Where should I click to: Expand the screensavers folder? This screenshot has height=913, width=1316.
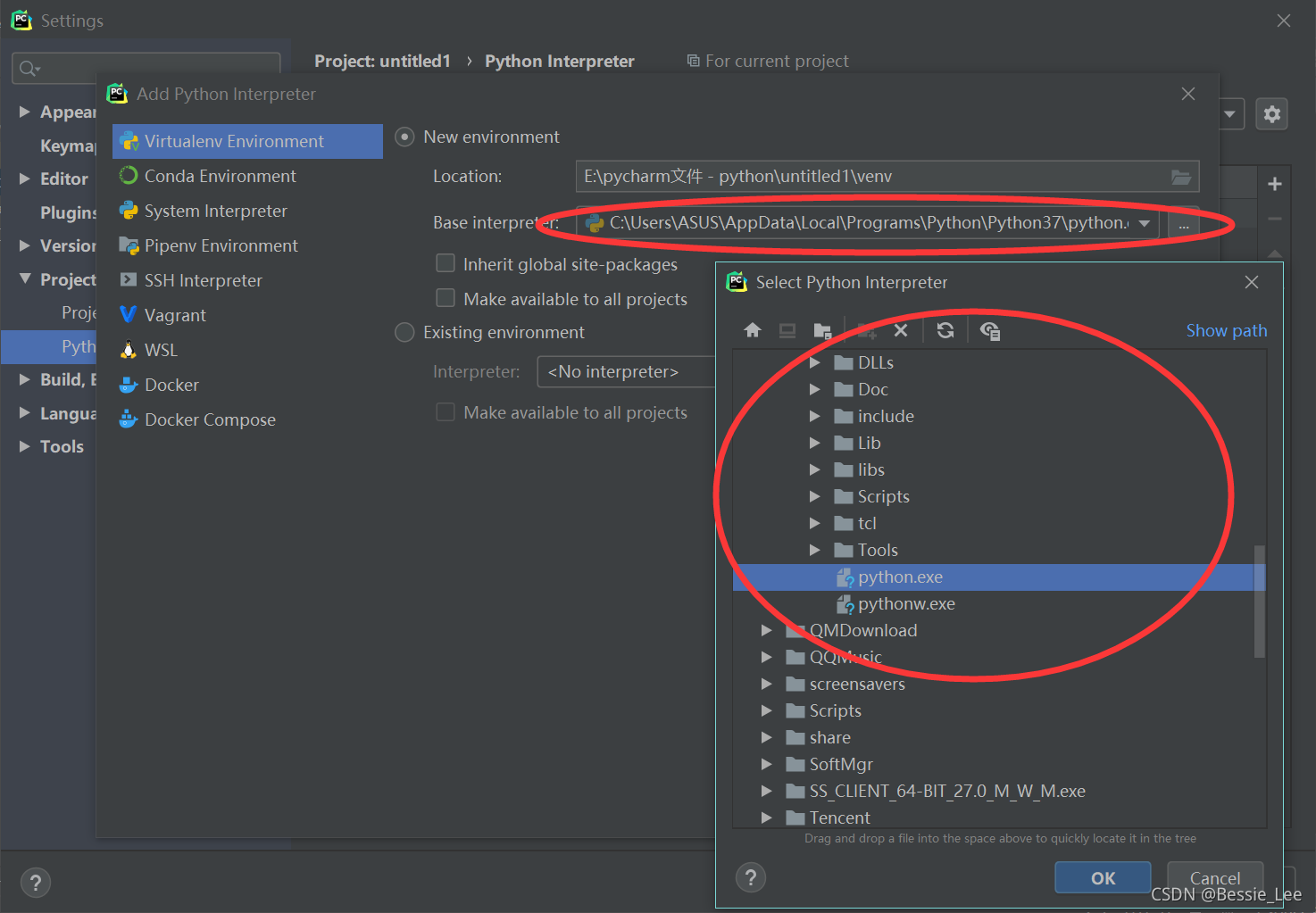(x=766, y=684)
